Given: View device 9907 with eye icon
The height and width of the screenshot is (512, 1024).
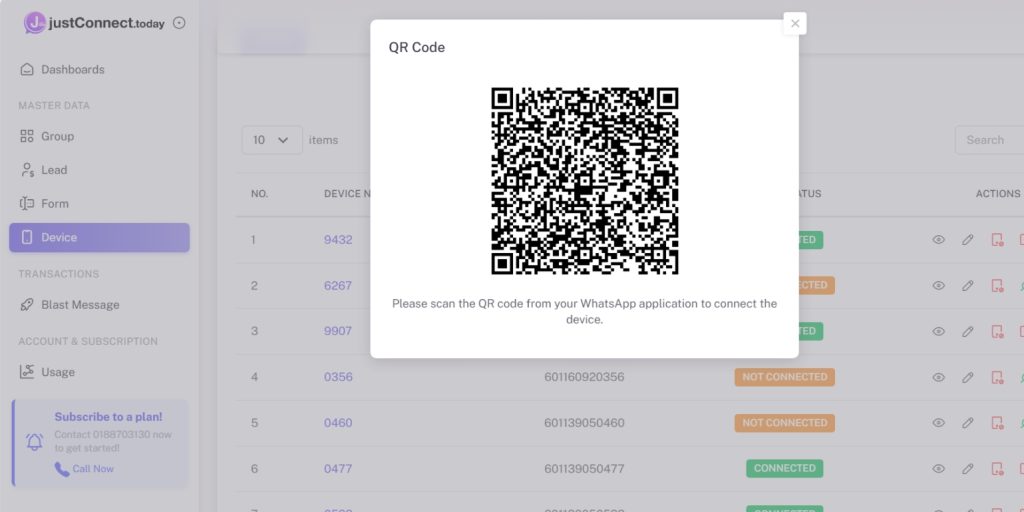Looking at the screenshot, I should coord(938,331).
